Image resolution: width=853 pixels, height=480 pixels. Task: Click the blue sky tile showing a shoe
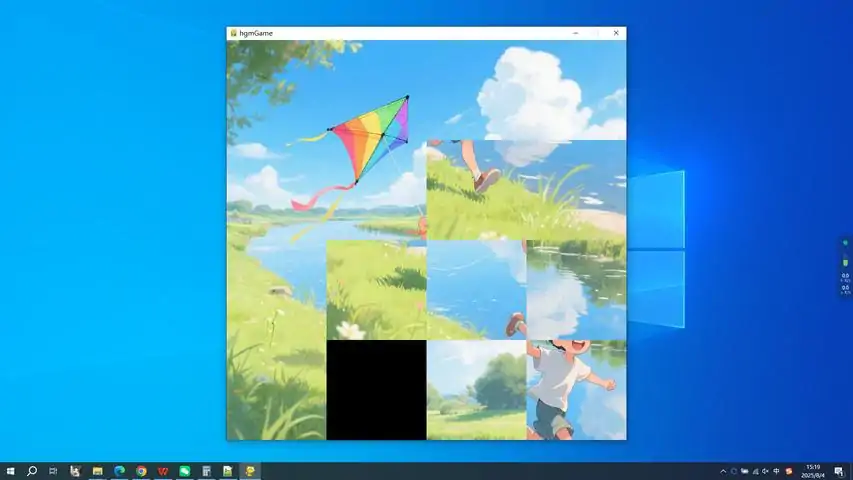tap(476, 290)
